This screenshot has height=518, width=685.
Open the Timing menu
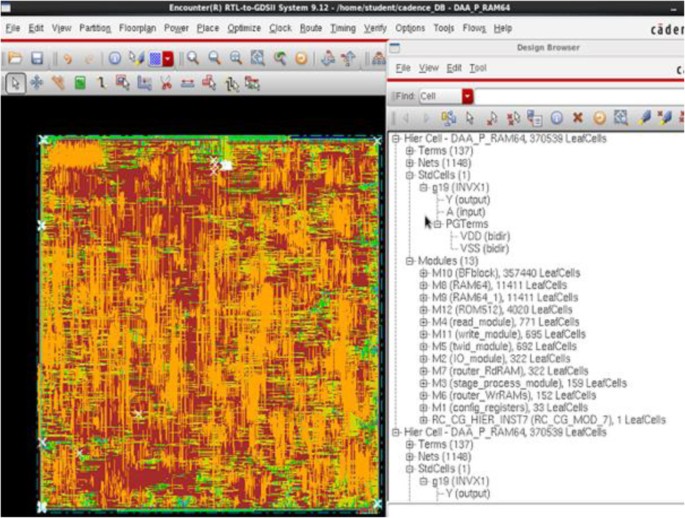[x=342, y=28]
